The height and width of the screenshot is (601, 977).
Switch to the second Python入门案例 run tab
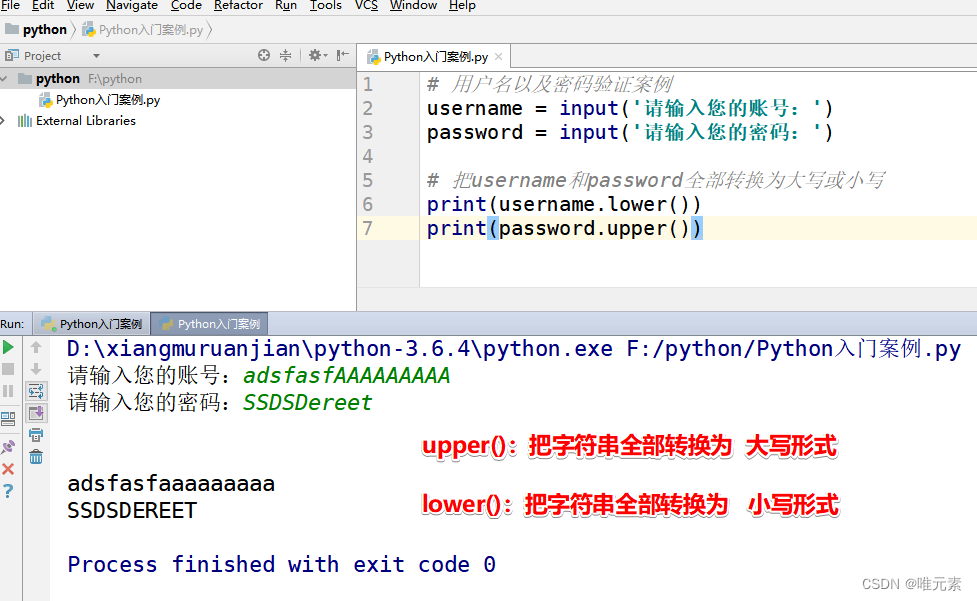(210, 324)
